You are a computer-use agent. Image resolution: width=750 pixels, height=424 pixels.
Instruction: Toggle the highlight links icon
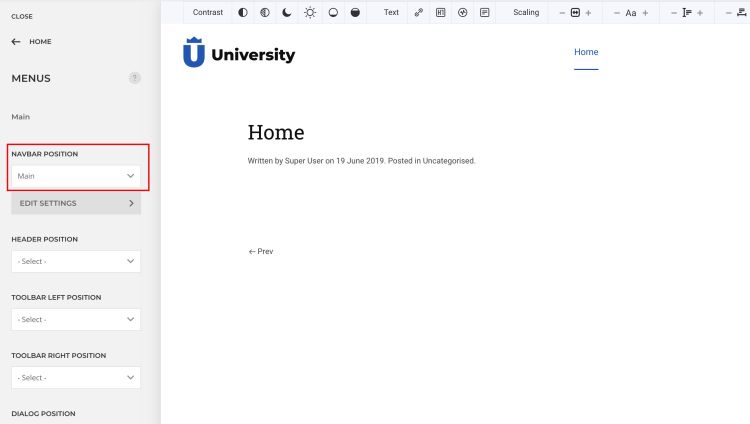pos(419,12)
